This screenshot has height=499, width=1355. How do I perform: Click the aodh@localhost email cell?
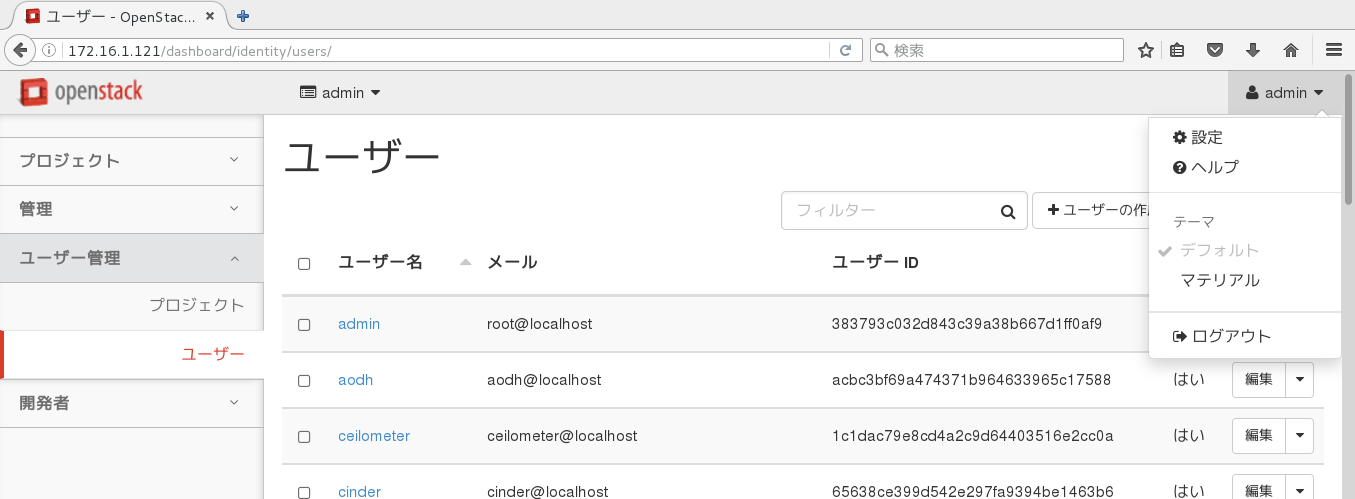coord(544,380)
